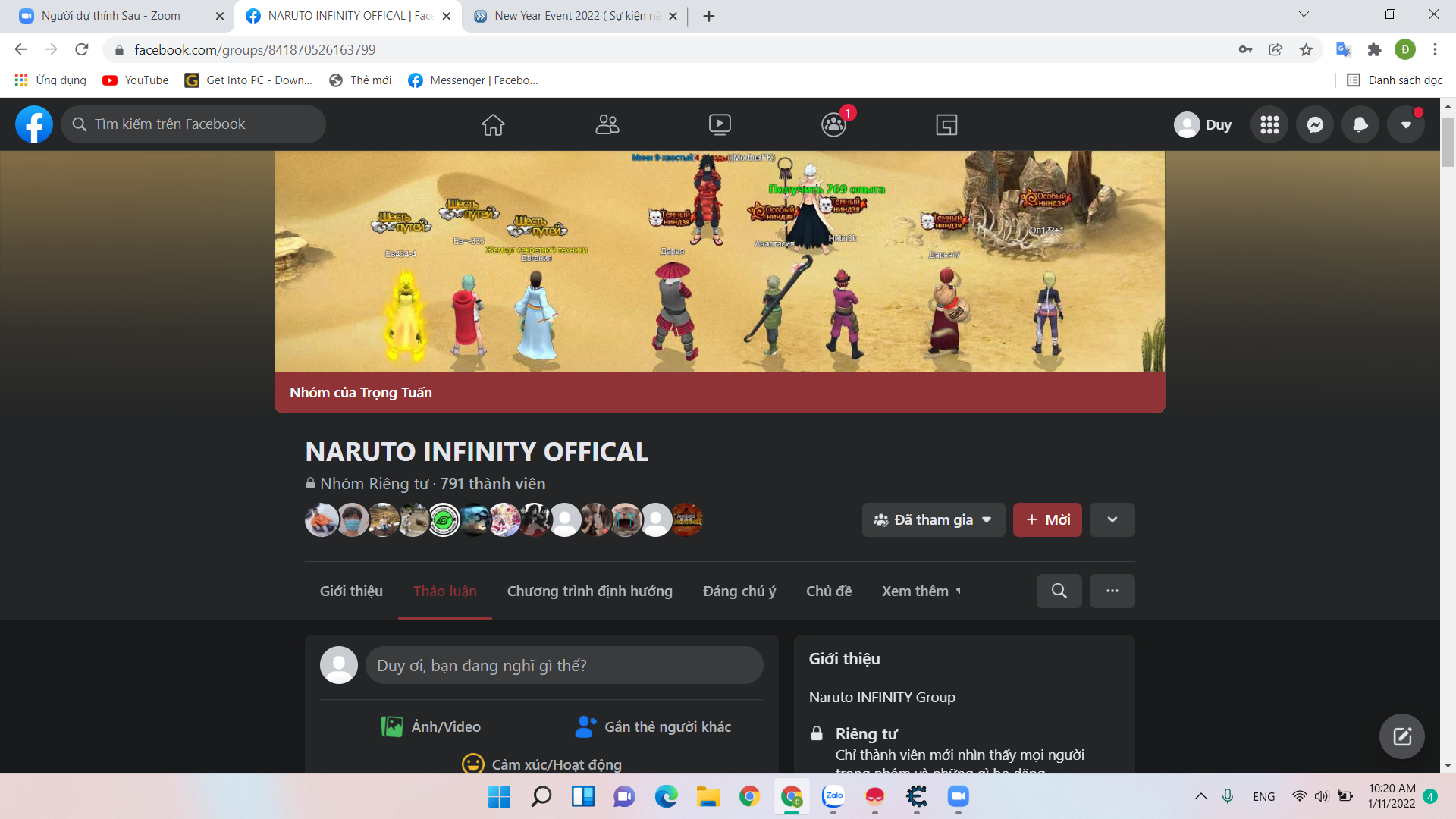
Task: Open Danh sách đọc reading list
Action: [x=1395, y=80]
